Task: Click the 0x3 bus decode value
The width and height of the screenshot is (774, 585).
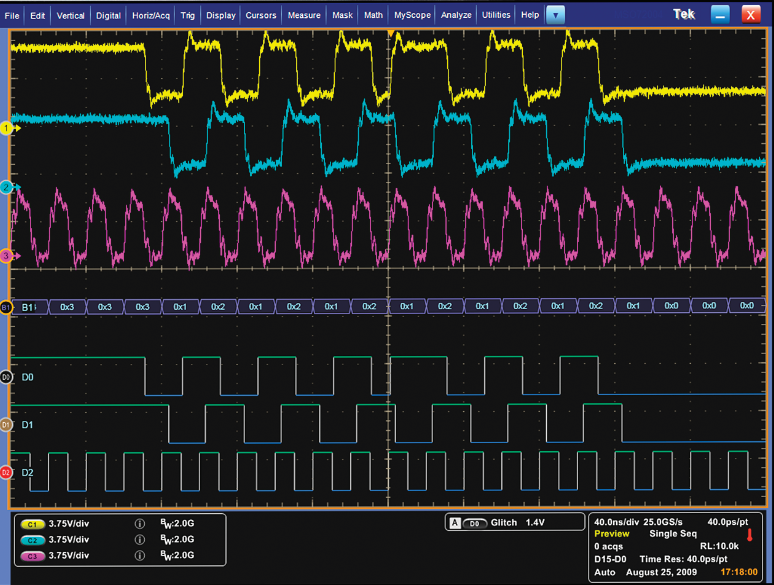Action: click(67, 306)
